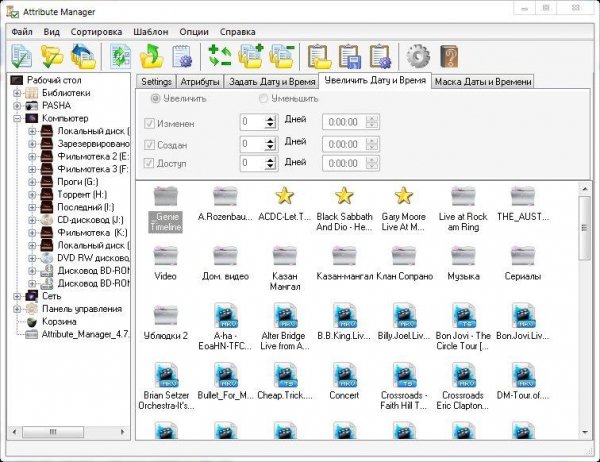Image resolution: width=600 pixels, height=462 pixels.
Task: Click the notepad with gear toolbar icon
Action: pos(182,57)
